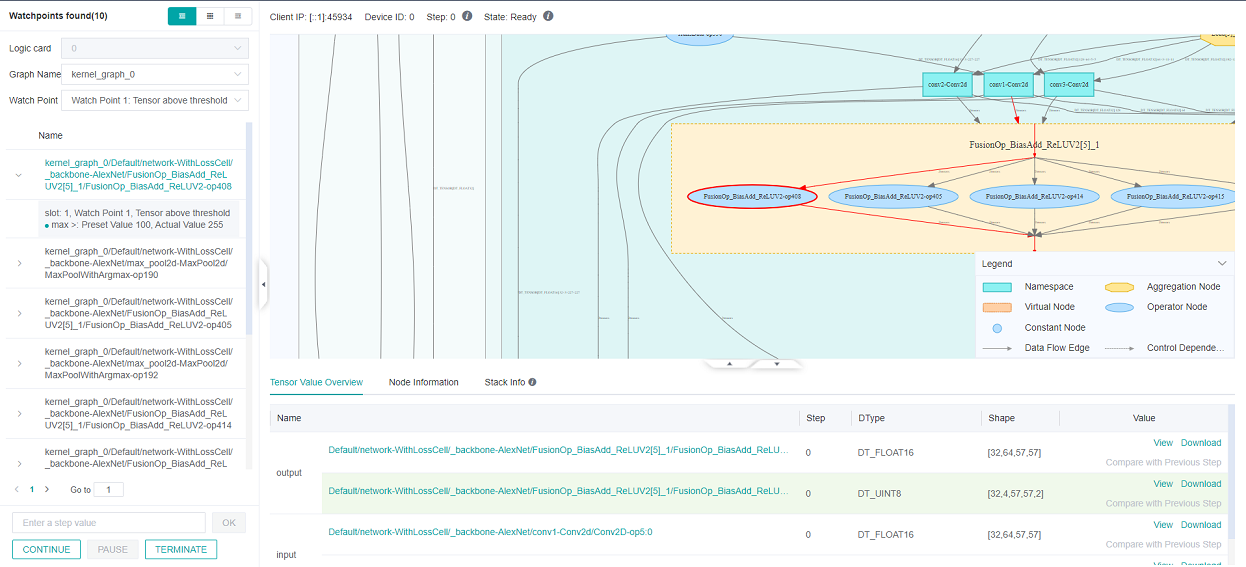Screen dimensions: 1246x567
Task: Click the info icon on Stack Info tab
Action: click(x=532, y=382)
